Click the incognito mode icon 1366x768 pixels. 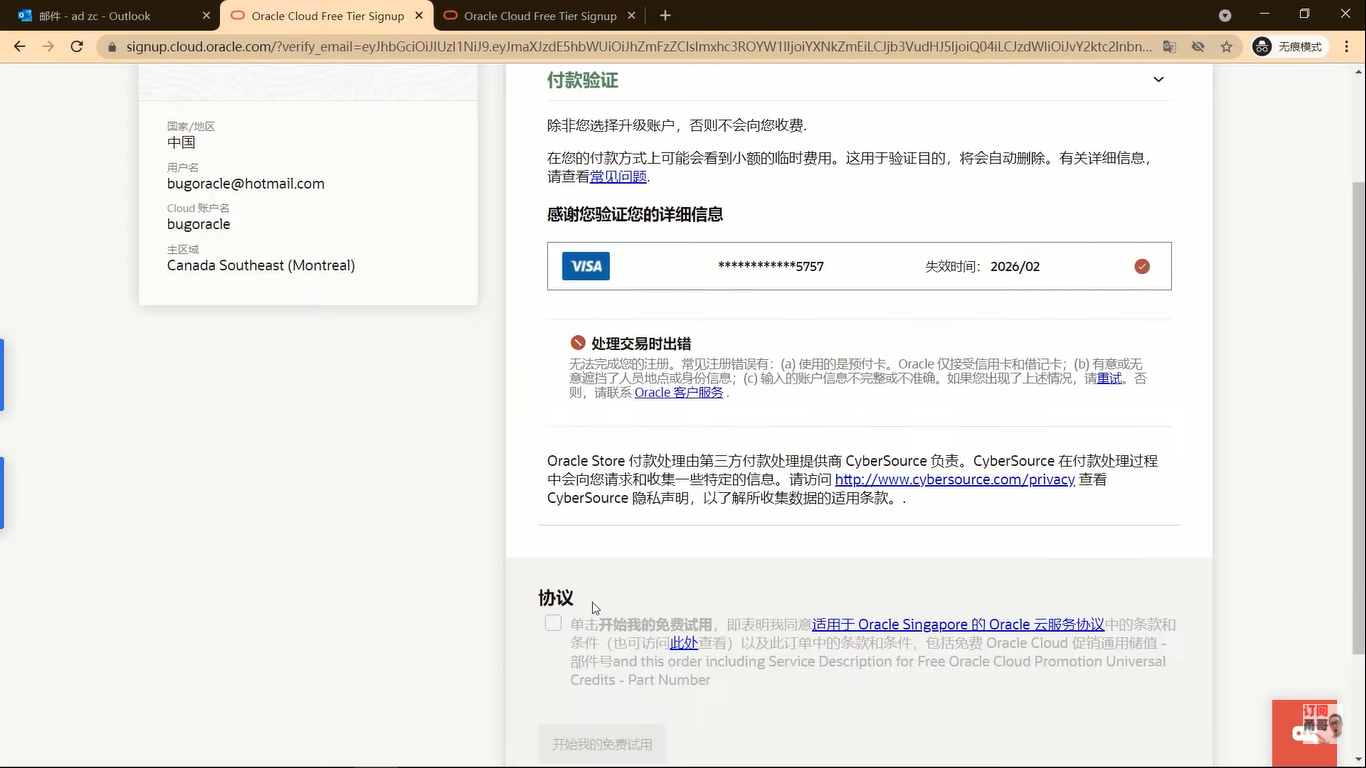pos(1262,46)
